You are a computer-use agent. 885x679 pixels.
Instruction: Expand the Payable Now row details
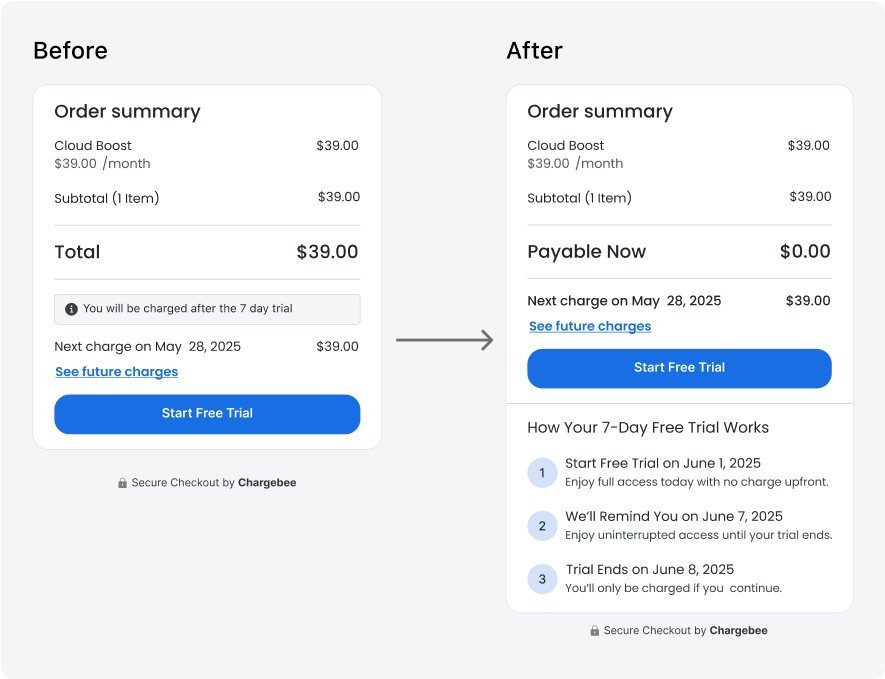click(x=587, y=252)
